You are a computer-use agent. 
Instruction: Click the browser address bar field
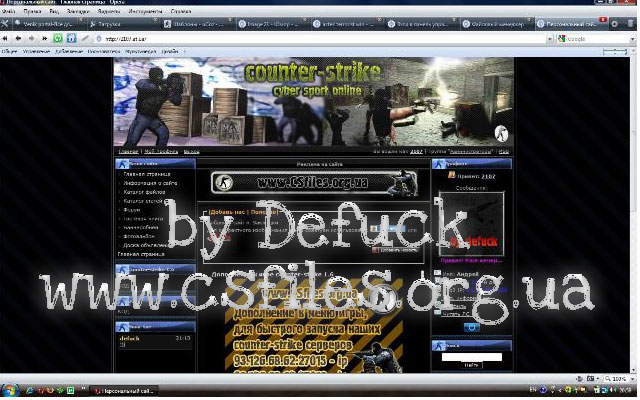(x=320, y=39)
